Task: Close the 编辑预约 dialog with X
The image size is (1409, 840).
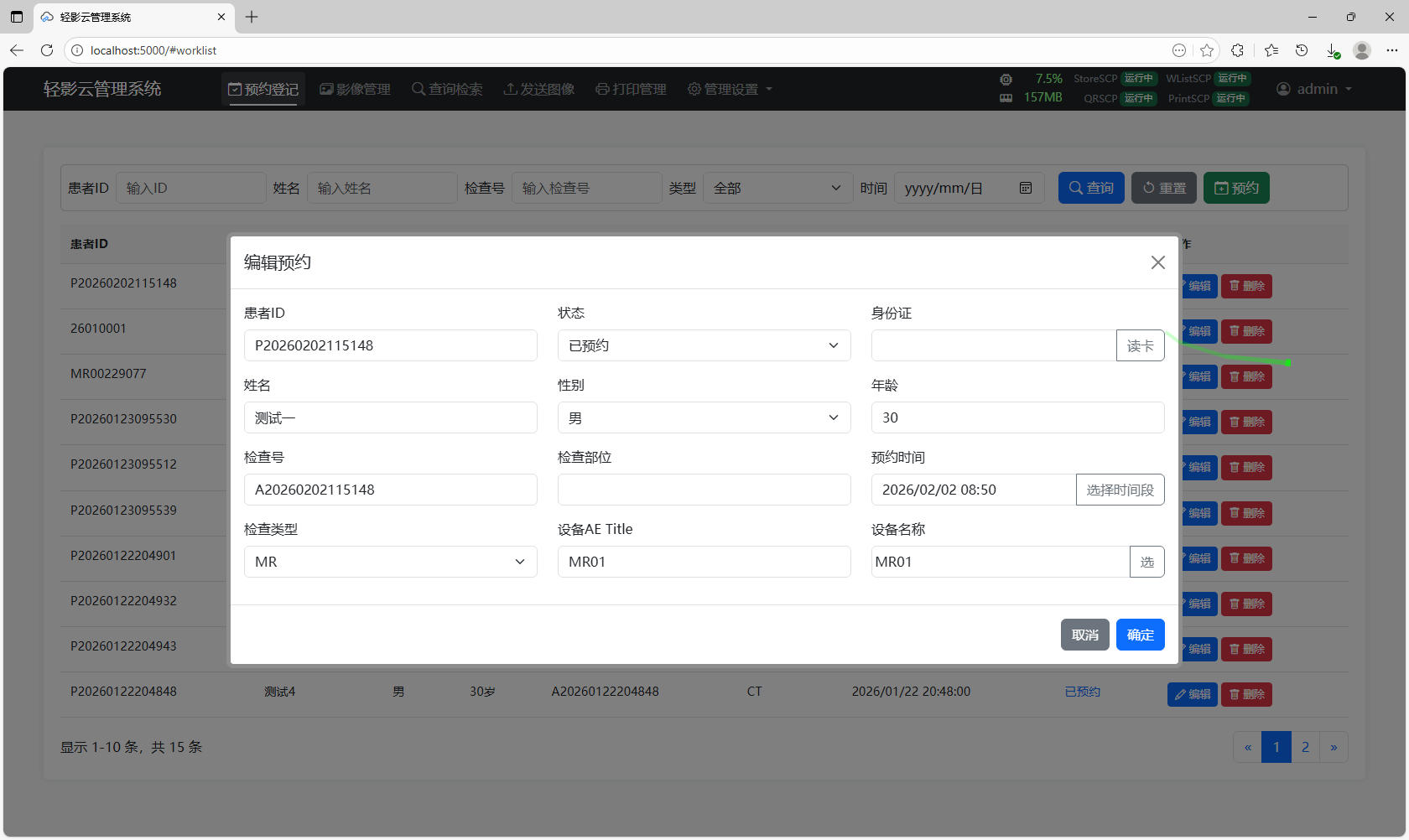Action: [x=1157, y=262]
